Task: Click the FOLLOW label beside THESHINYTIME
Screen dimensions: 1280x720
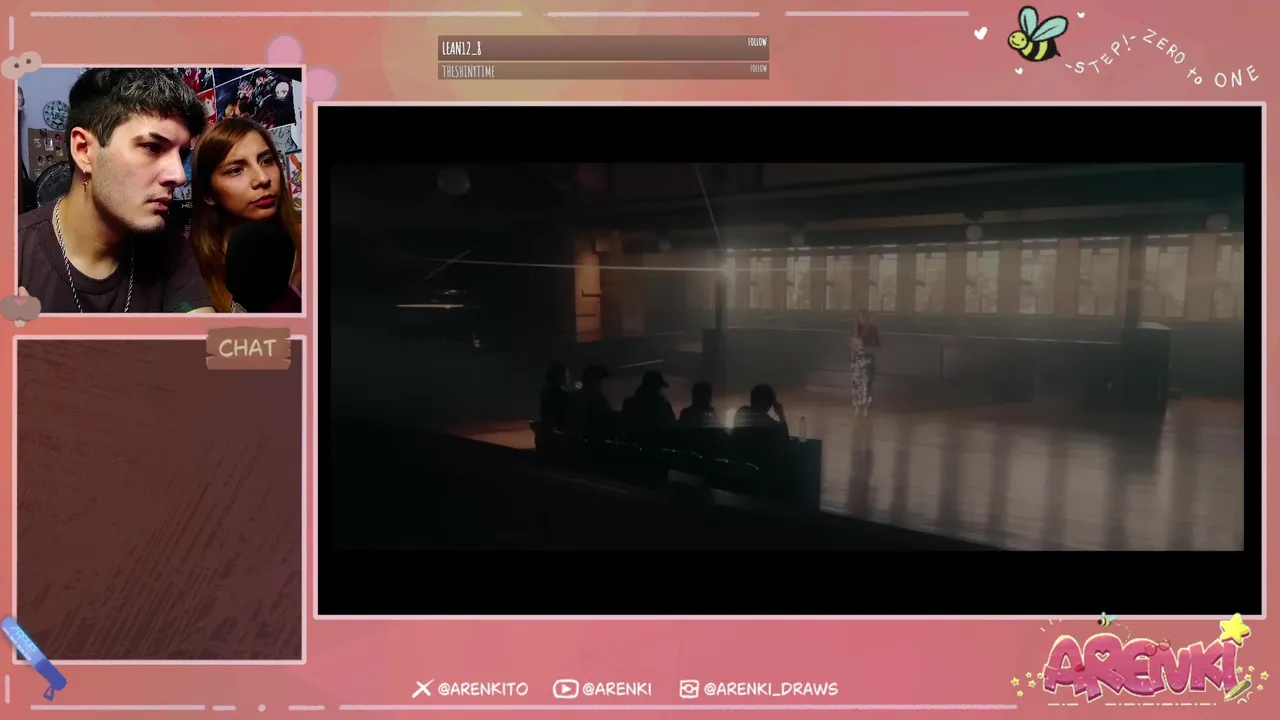Action: tap(758, 69)
